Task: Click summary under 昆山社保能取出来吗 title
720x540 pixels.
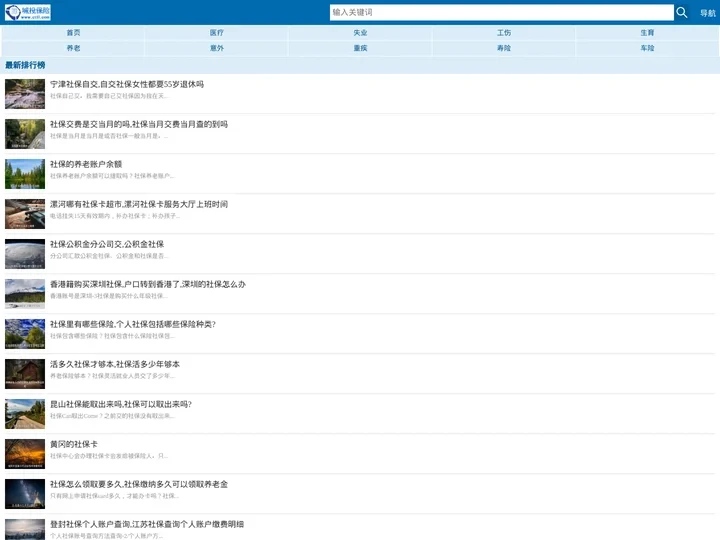Action: tap(112, 416)
